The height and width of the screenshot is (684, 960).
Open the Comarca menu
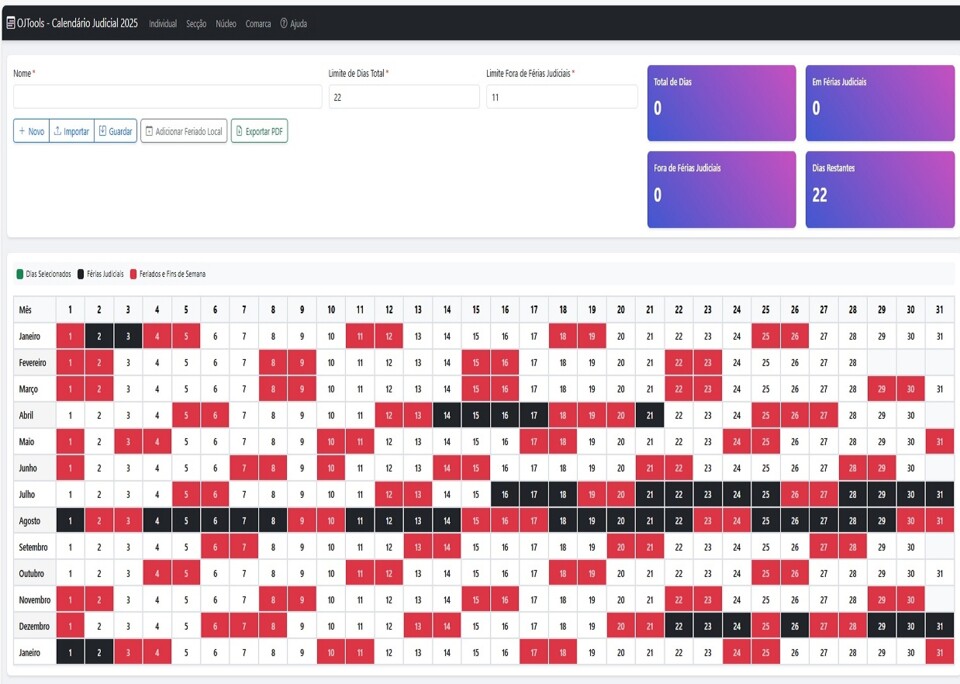coord(259,24)
